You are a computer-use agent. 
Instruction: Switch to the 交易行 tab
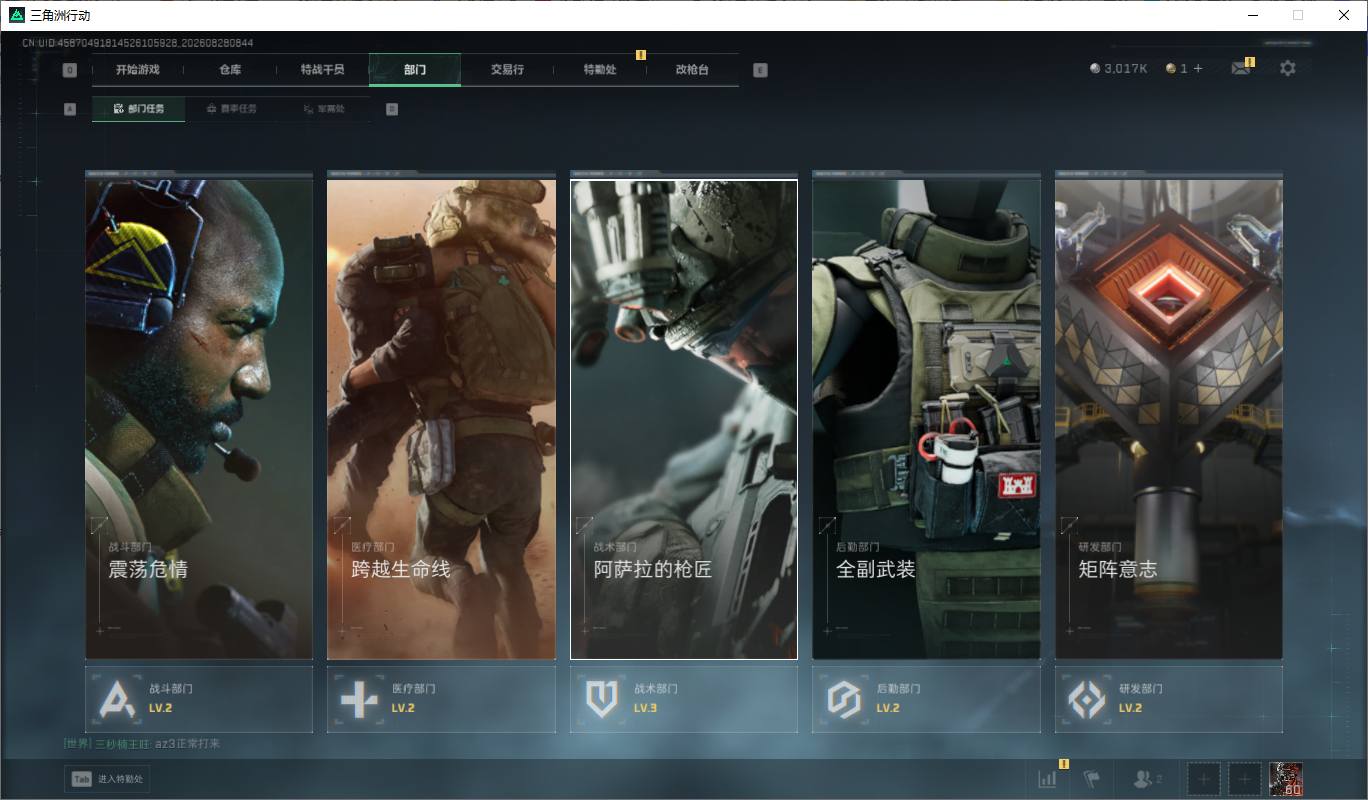point(507,70)
